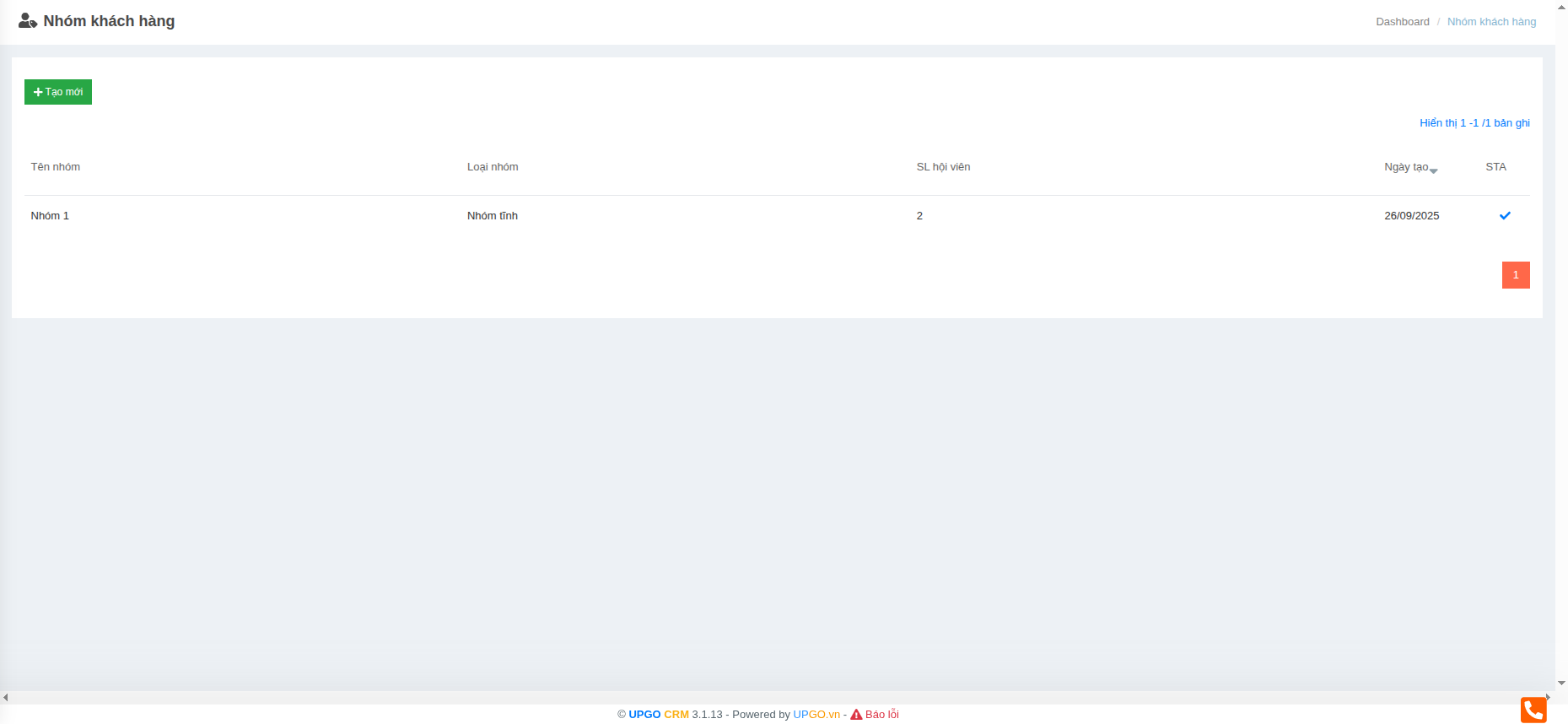Click the Tạo mới create button
This screenshot has height=724, width=1568.
pyautogui.click(x=58, y=92)
